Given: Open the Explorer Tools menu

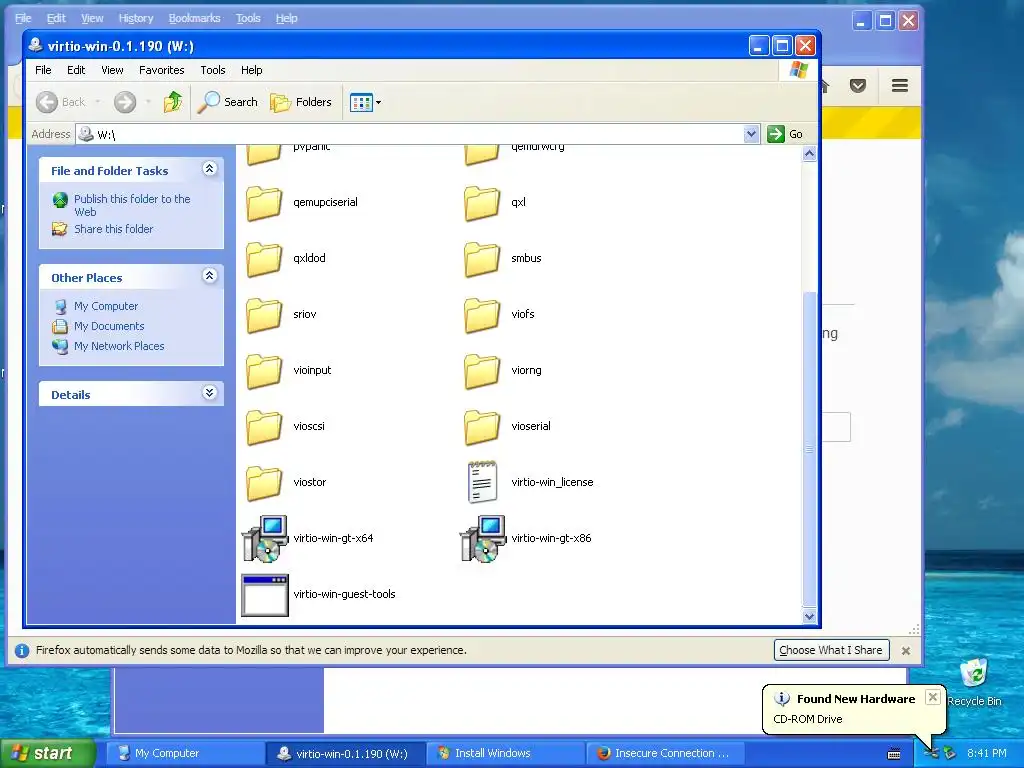Looking at the screenshot, I should [213, 70].
